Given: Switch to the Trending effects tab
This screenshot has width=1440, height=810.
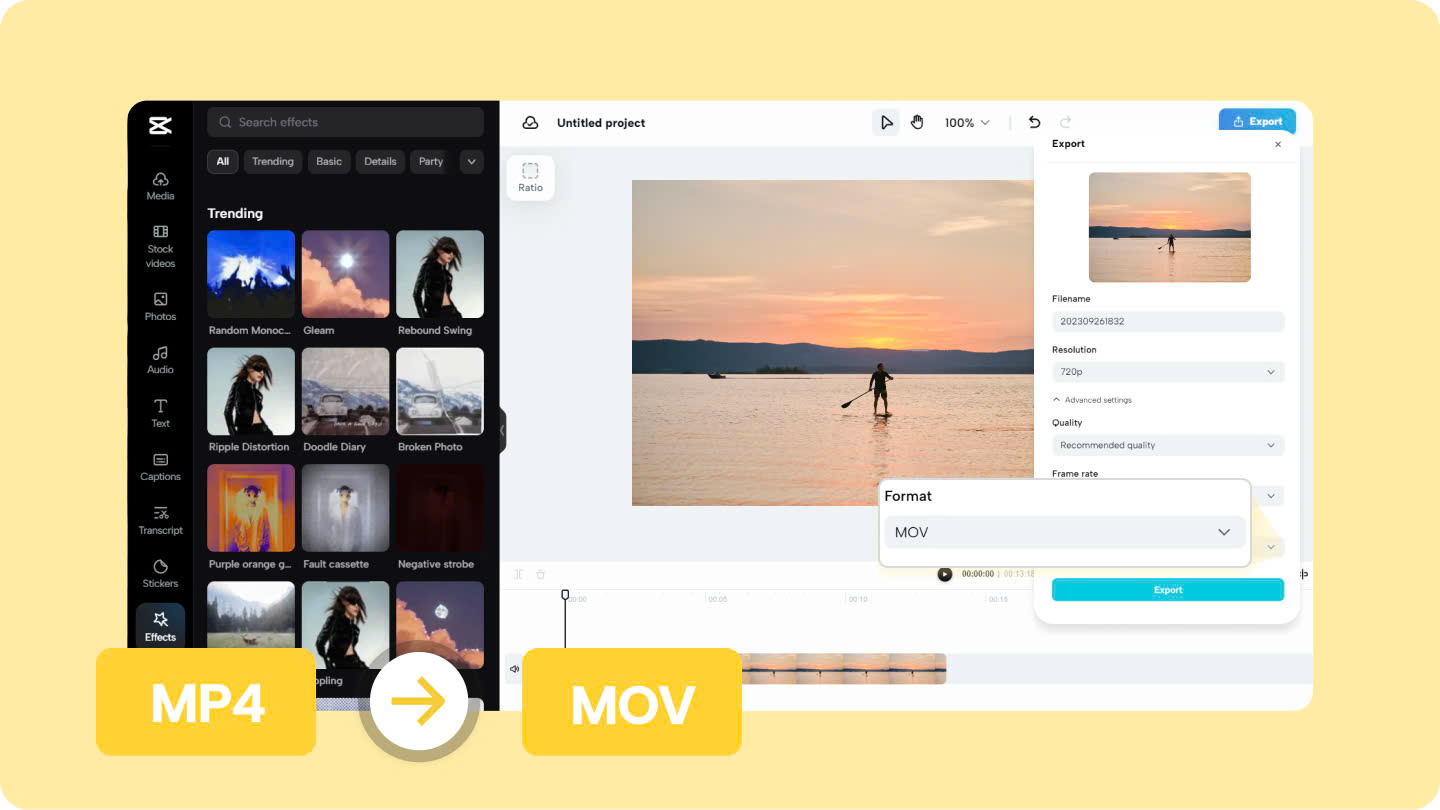Looking at the screenshot, I should tap(272, 161).
